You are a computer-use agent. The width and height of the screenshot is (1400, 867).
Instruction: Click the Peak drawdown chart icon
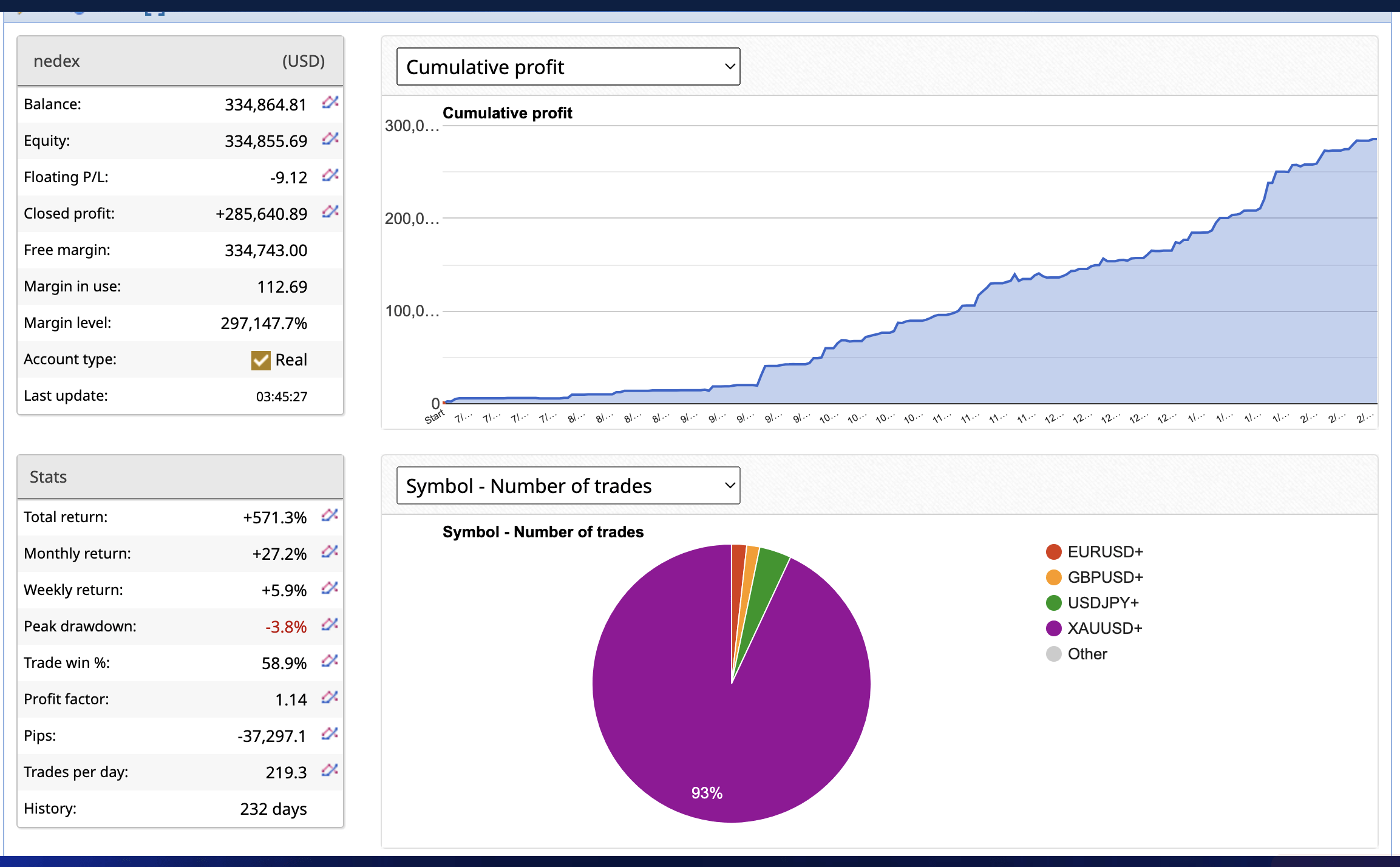click(x=330, y=624)
